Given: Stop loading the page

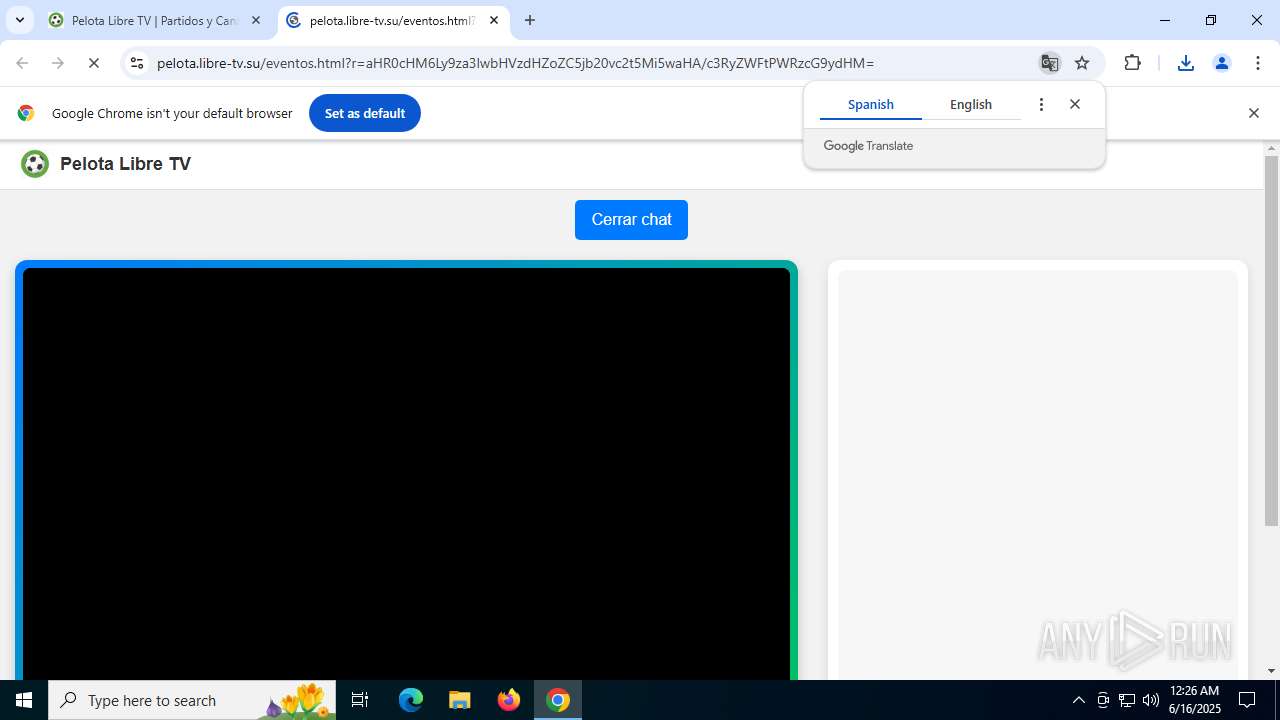Looking at the screenshot, I should [x=94, y=63].
